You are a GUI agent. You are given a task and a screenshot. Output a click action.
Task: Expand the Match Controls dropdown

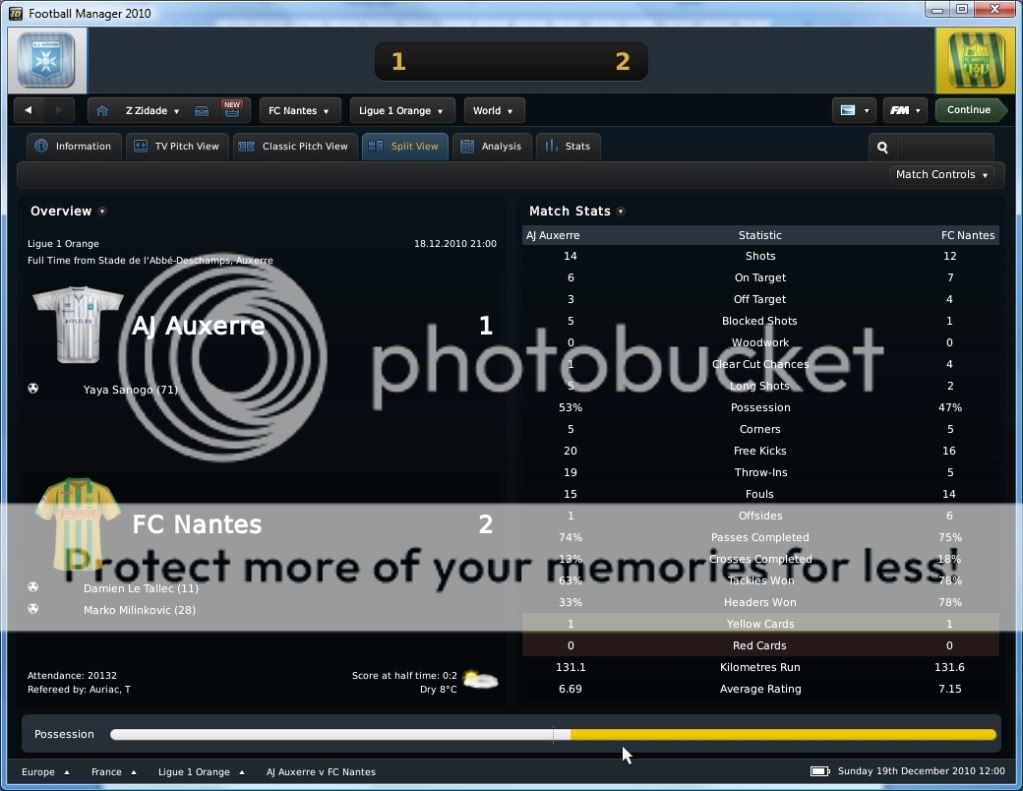pos(941,175)
